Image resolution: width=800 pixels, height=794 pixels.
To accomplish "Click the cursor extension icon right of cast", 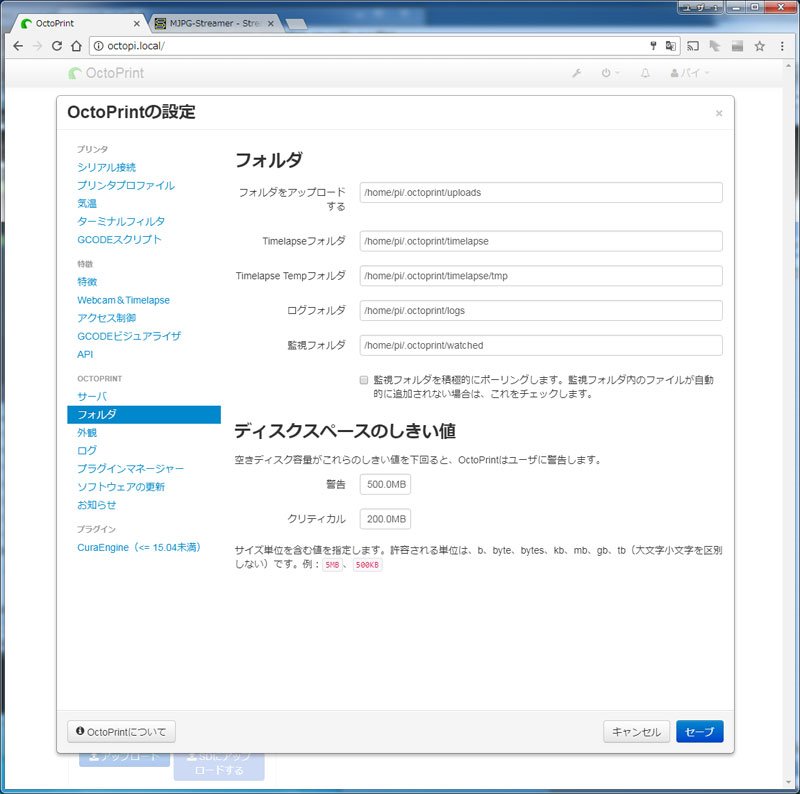I will tap(715, 46).
